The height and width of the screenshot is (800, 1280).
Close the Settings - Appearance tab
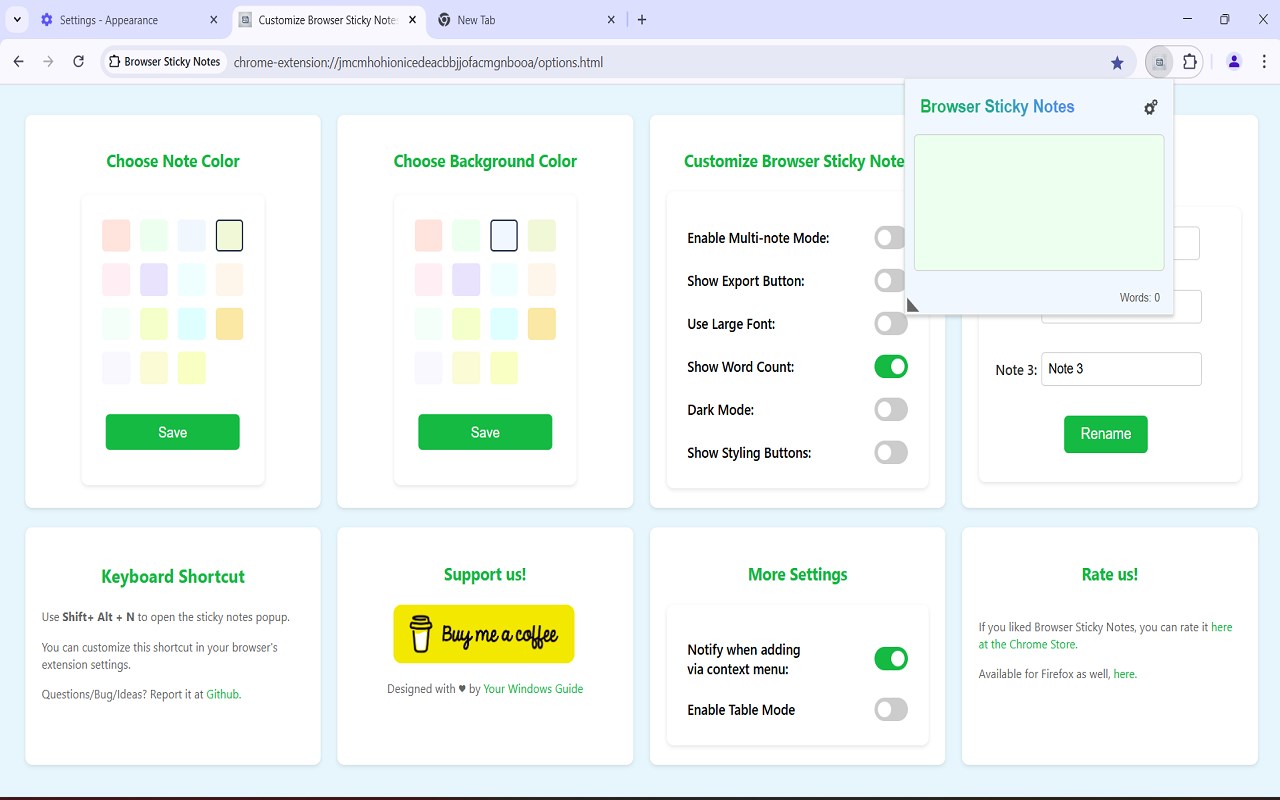tap(213, 20)
